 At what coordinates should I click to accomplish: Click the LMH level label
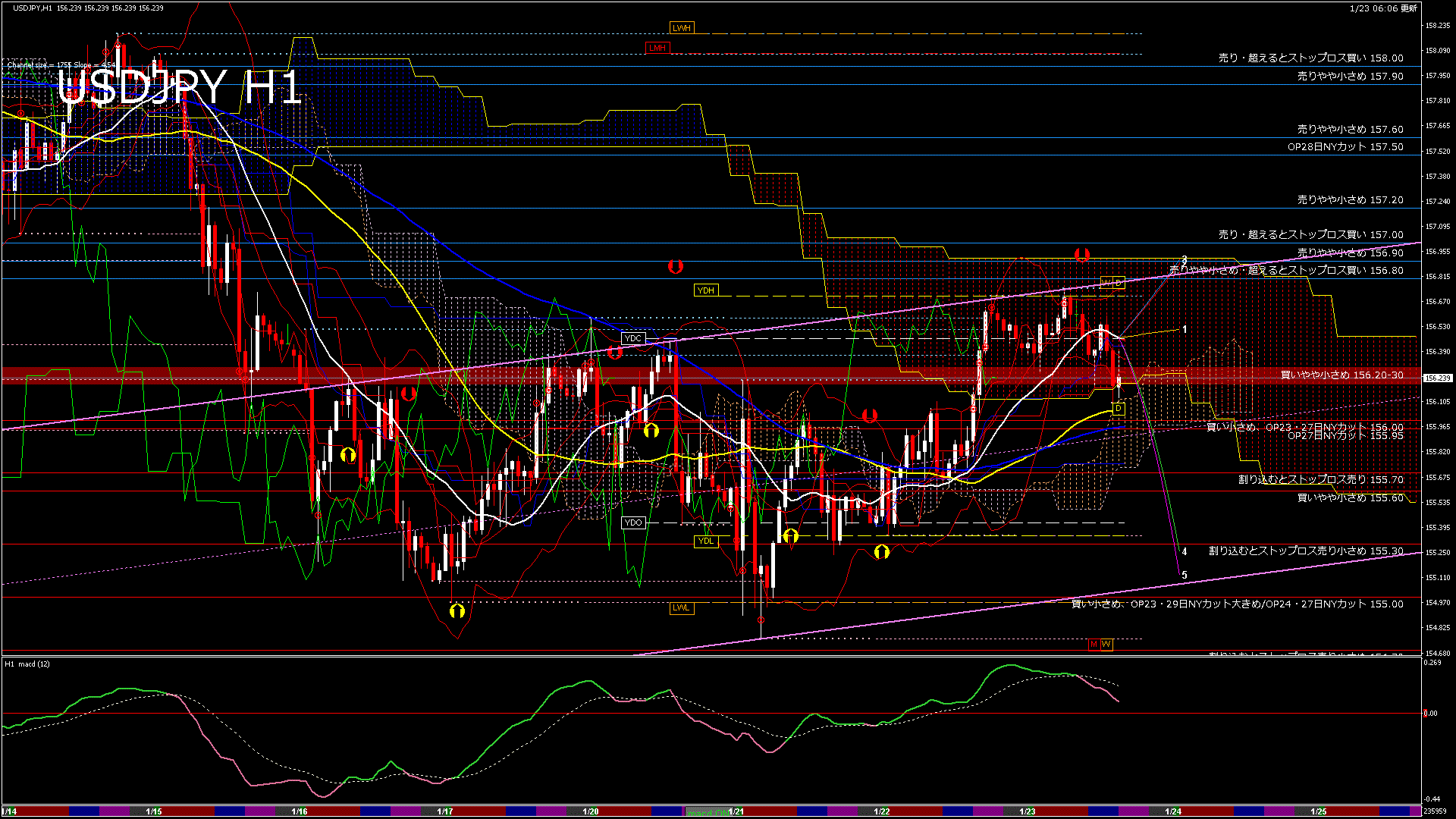[x=657, y=48]
